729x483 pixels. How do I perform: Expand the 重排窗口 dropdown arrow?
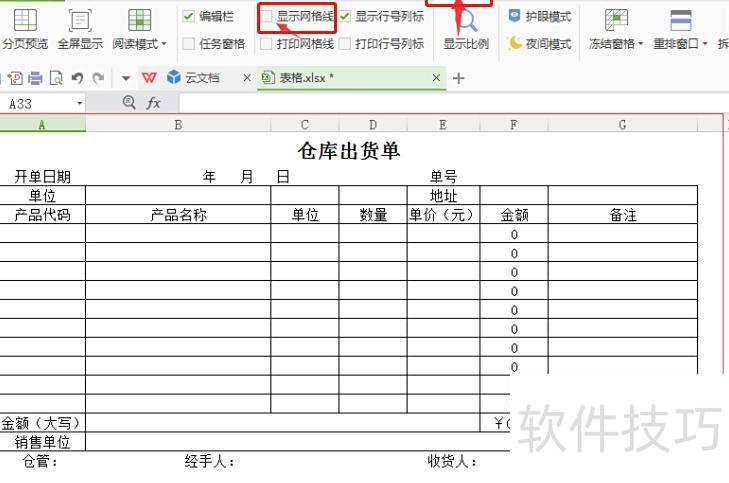point(705,44)
